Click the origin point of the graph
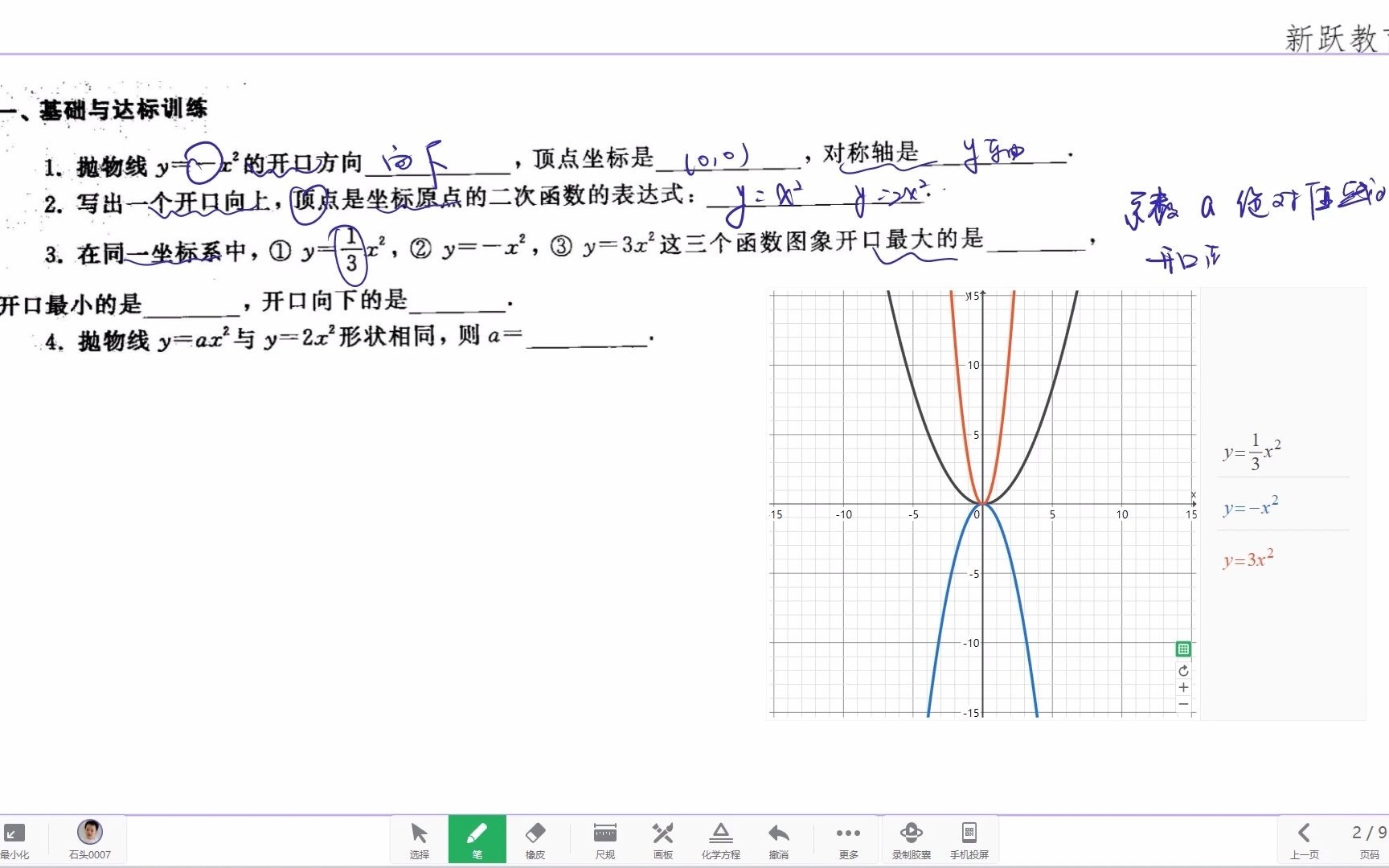Viewport: 1389px width, 868px height. pos(982,504)
